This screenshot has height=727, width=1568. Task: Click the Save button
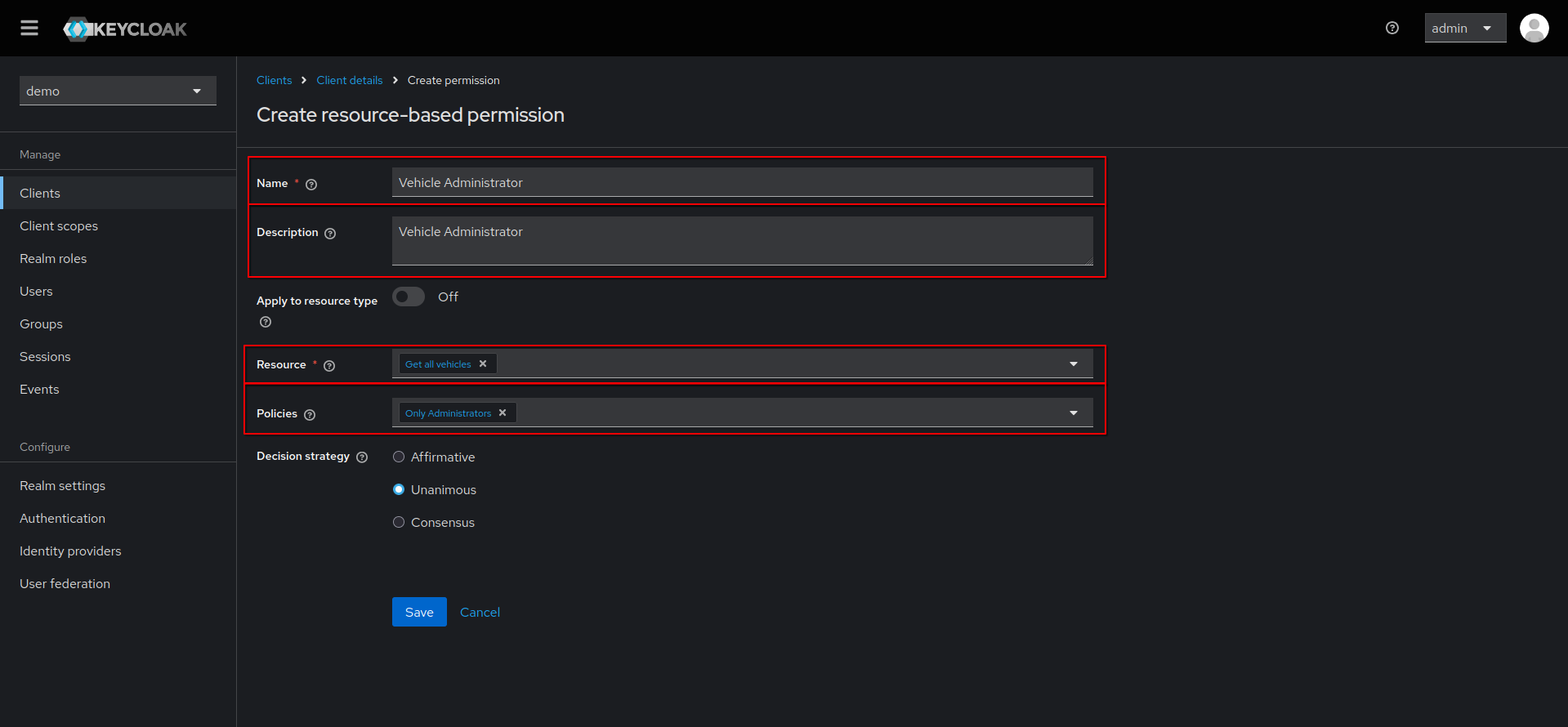point(419,612)
